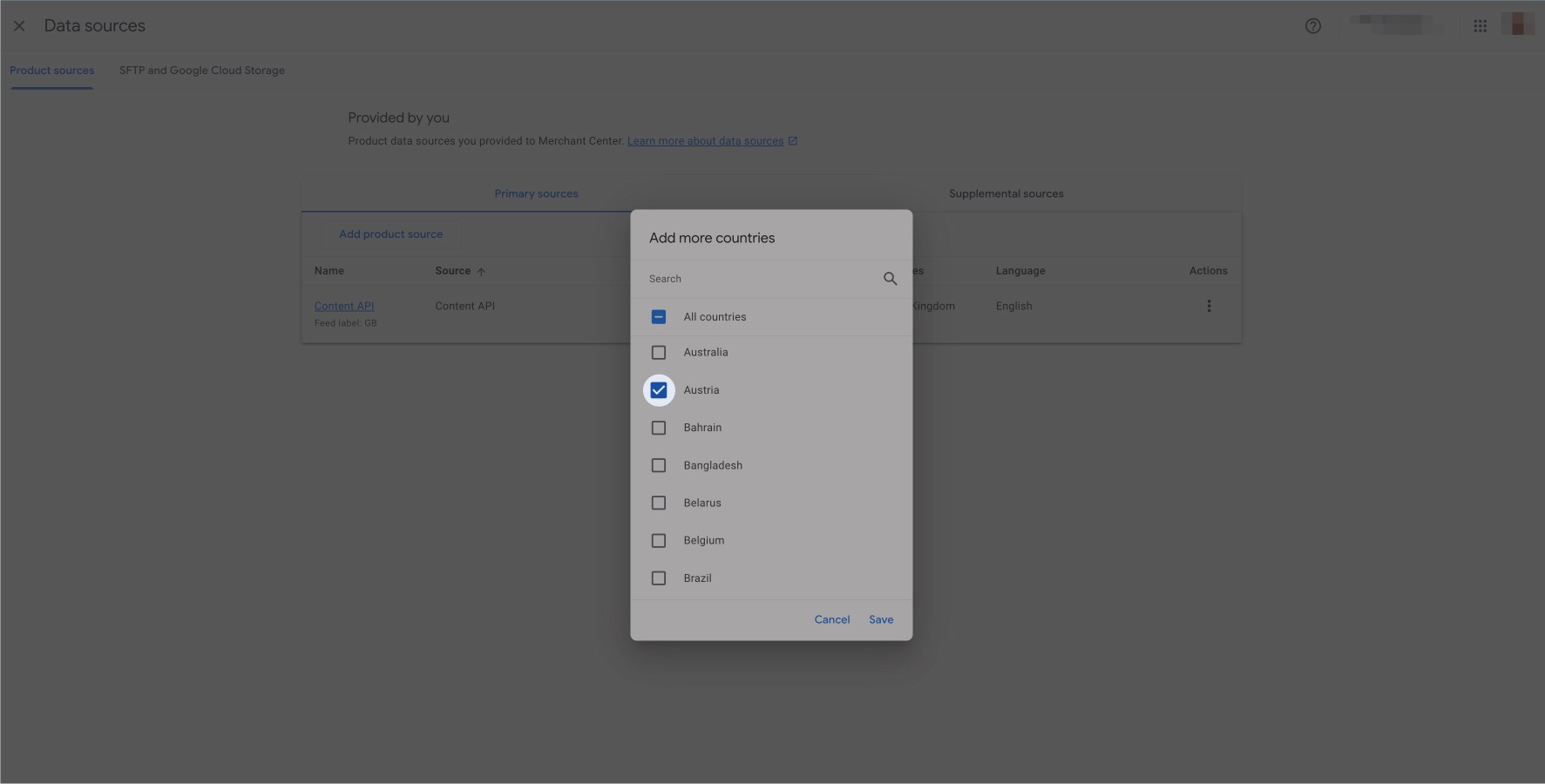Close the Data sources page with the X icon
Viewport: 1545px width, 784px height.
point(19,26)
